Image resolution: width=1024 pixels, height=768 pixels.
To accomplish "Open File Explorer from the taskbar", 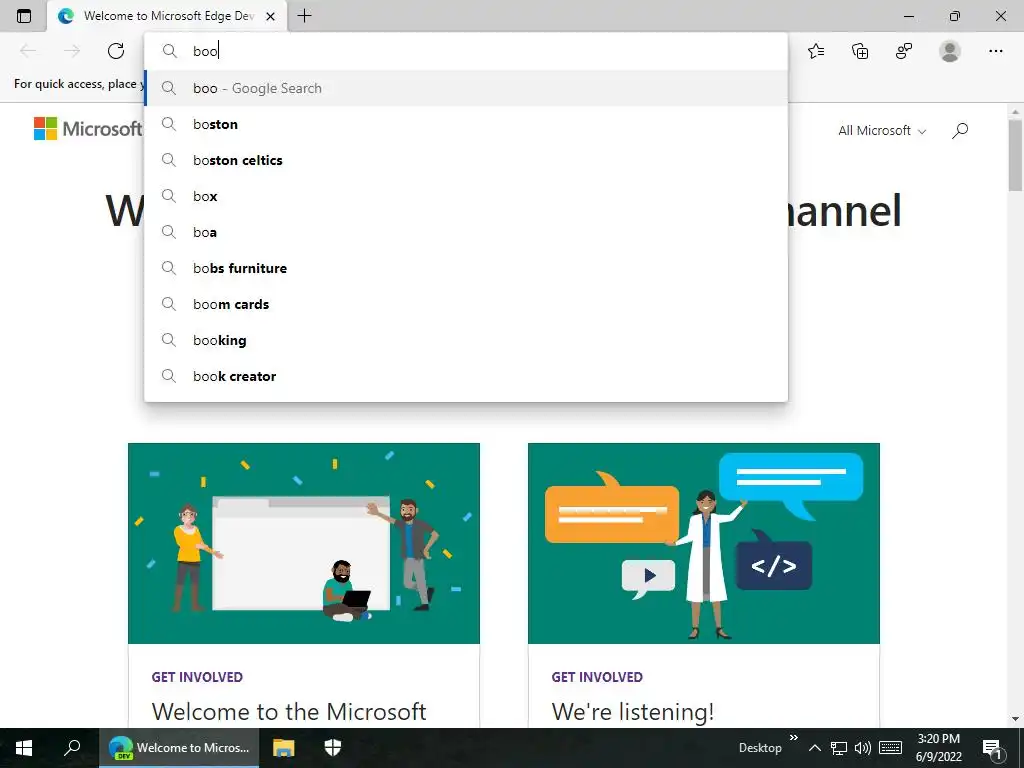I will point(283,748).
